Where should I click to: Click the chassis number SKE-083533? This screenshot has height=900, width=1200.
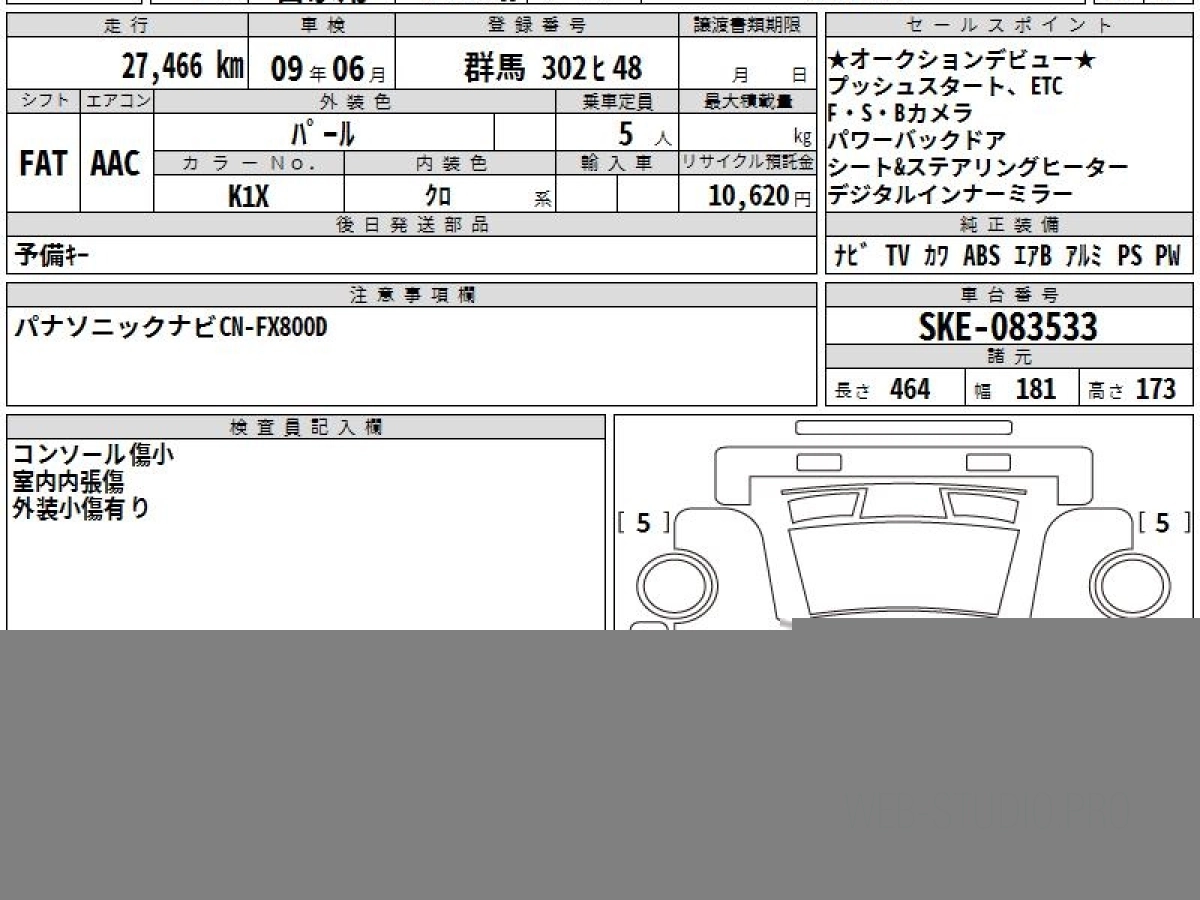tap(1008, 327)
